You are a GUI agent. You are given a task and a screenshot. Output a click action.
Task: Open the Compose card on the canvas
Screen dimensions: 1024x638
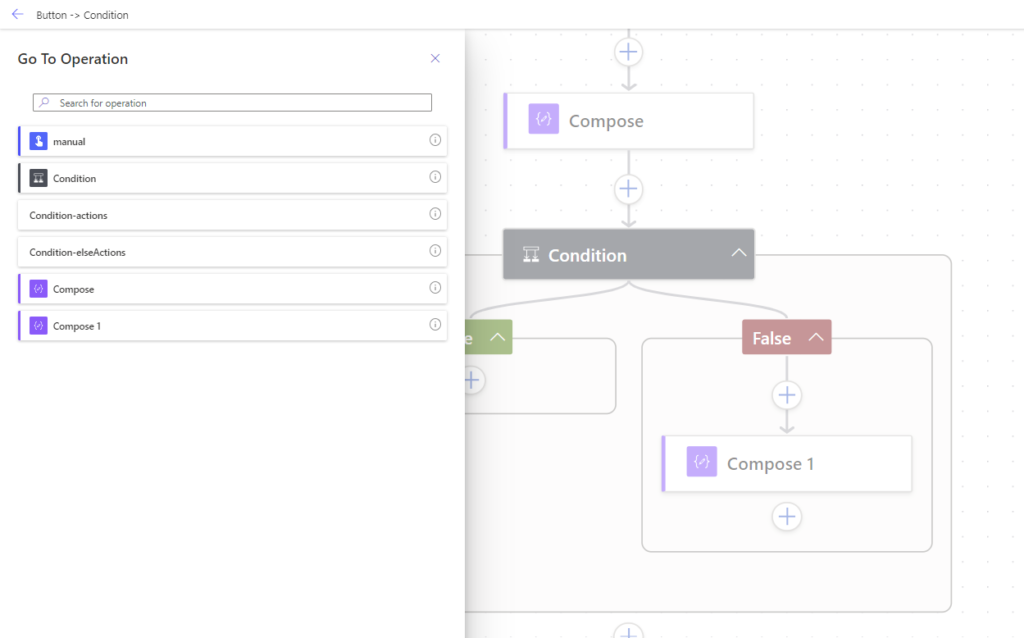629,121
